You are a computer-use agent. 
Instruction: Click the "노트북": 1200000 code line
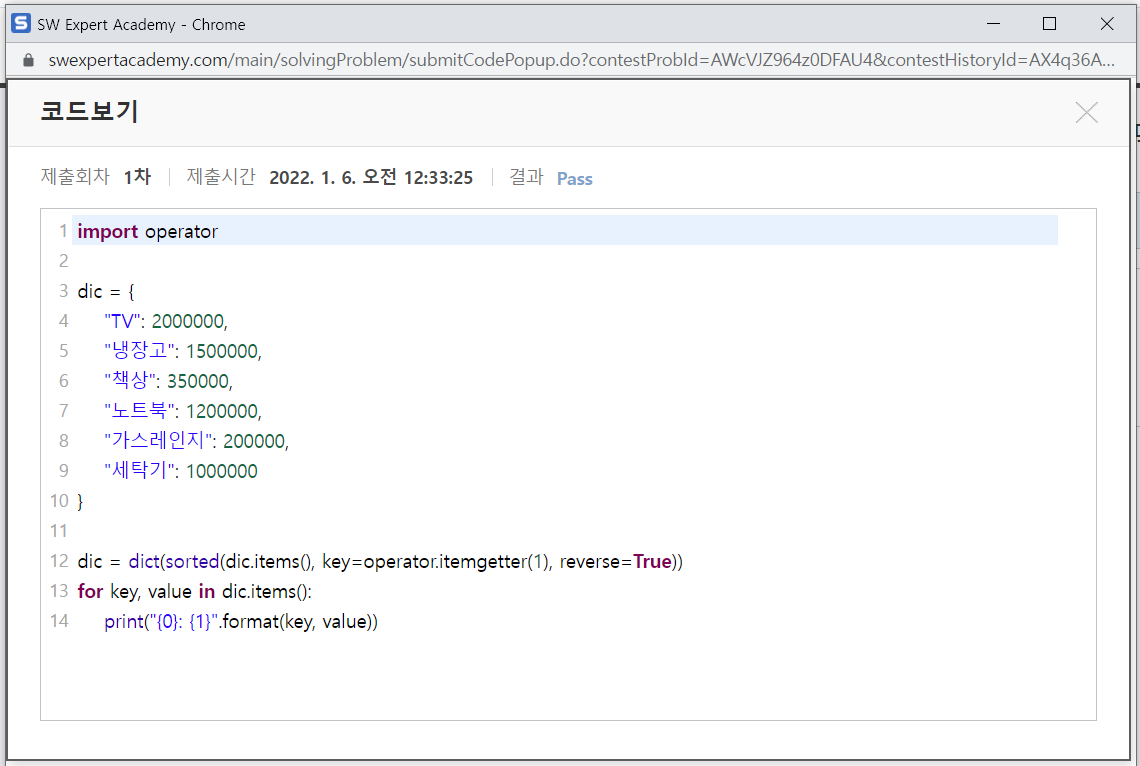pyautogui.click(x=182, y=411)
